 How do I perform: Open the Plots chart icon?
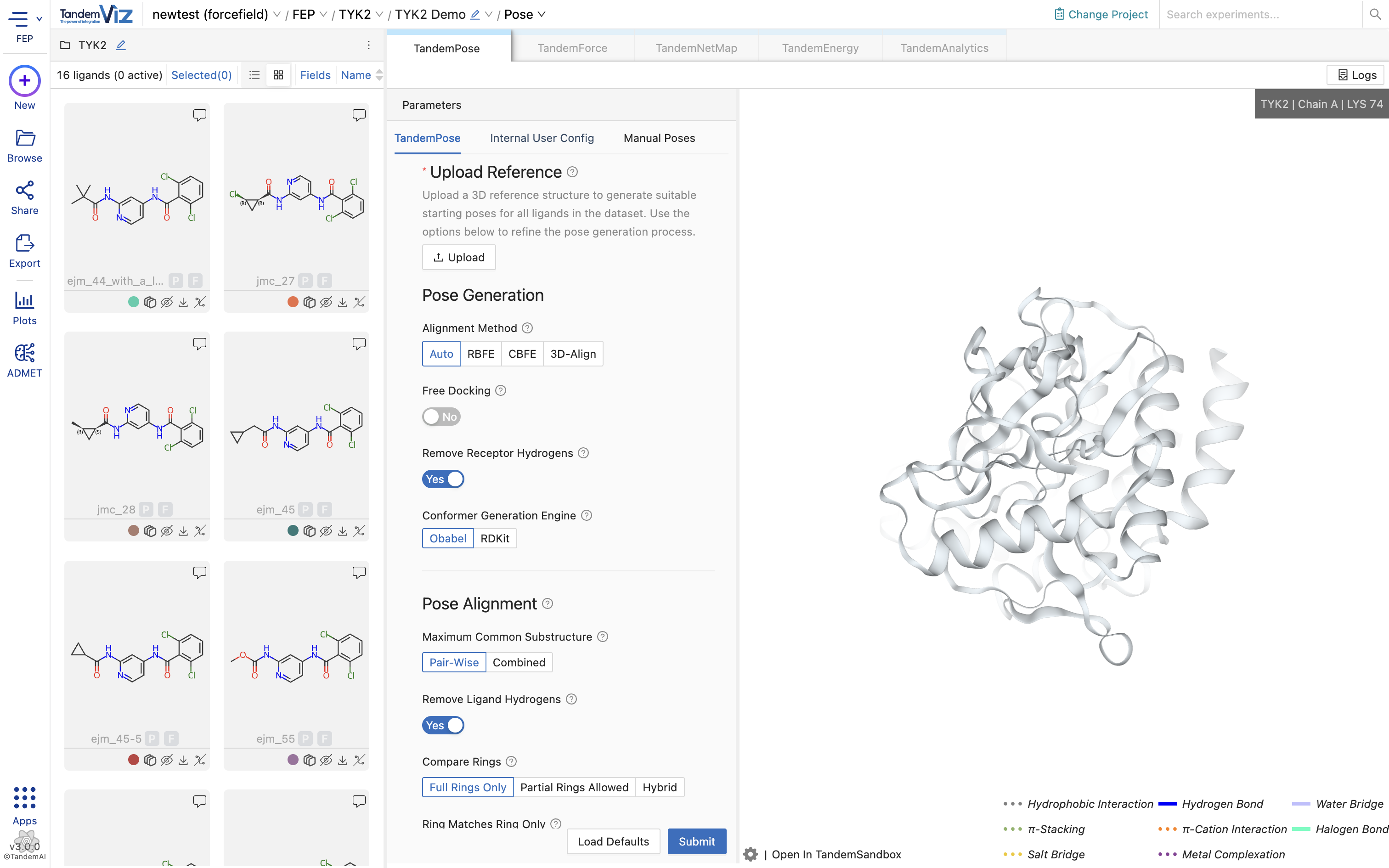[25, 300]
